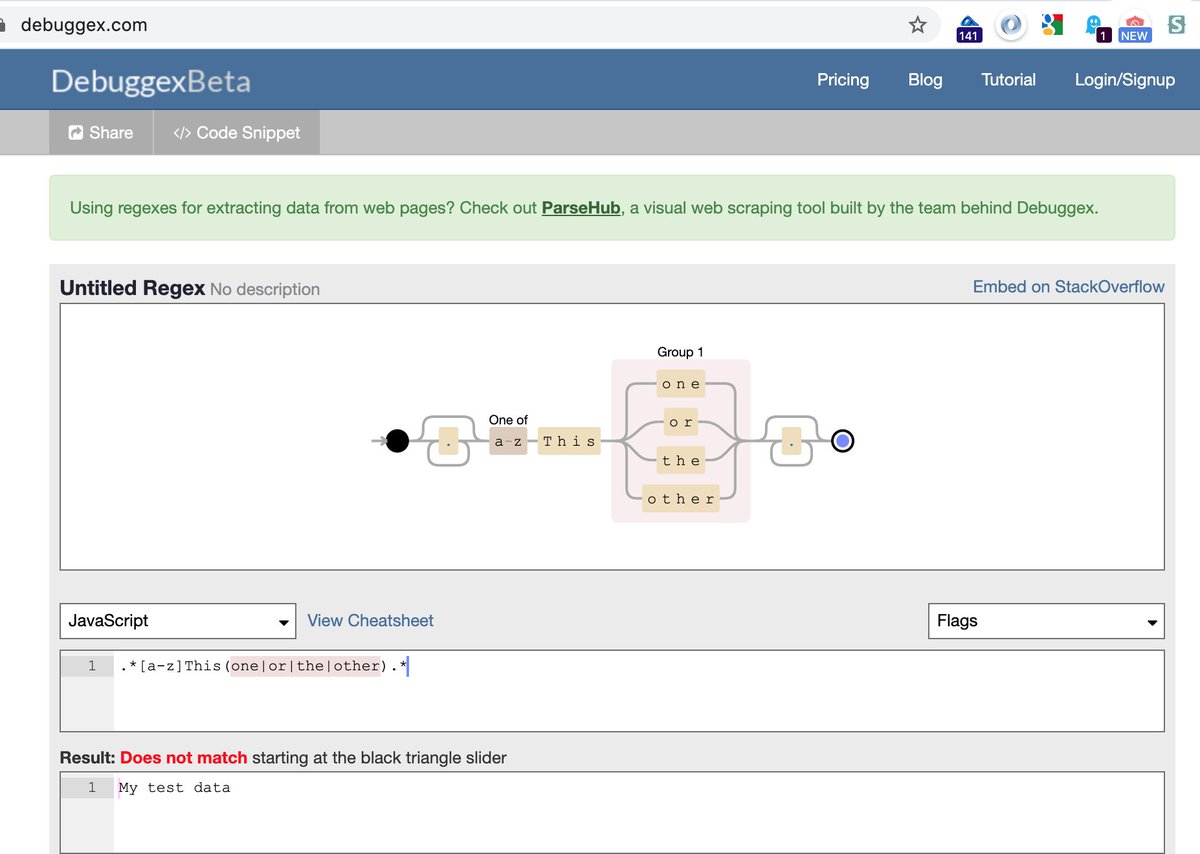
Task: Click the Untitled Regex title
Action: [x=132, y=288]
